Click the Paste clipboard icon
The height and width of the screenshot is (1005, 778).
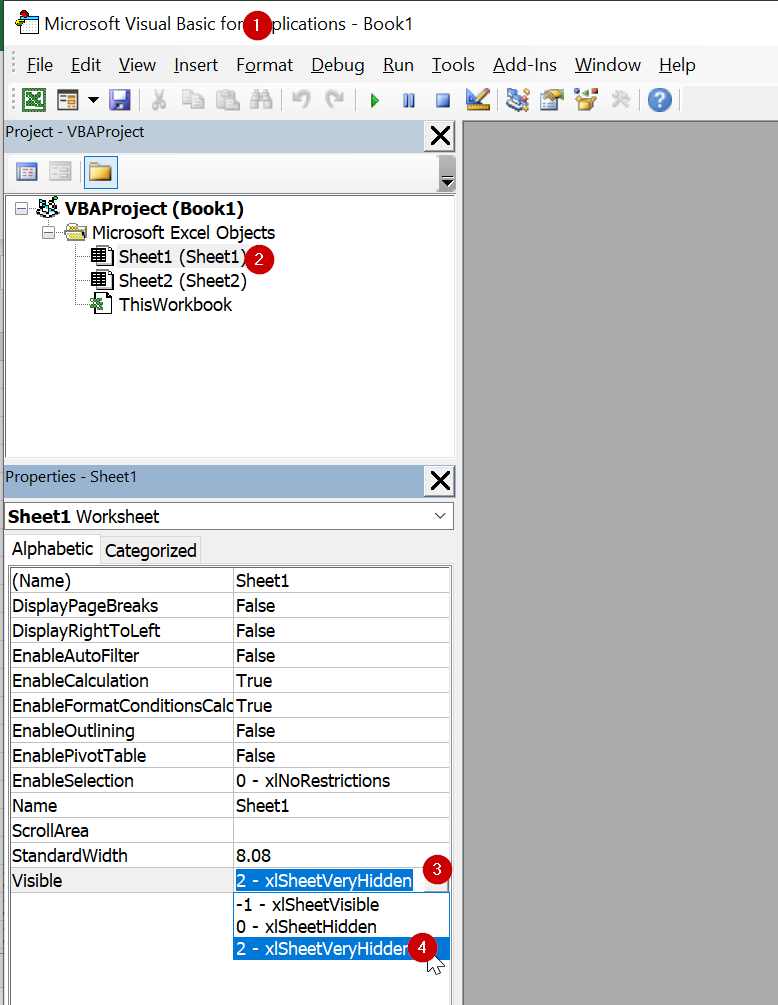coord(227,100)
